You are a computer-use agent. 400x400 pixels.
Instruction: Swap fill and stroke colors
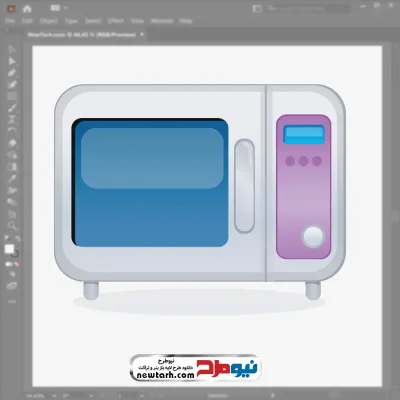click(17, 239)
